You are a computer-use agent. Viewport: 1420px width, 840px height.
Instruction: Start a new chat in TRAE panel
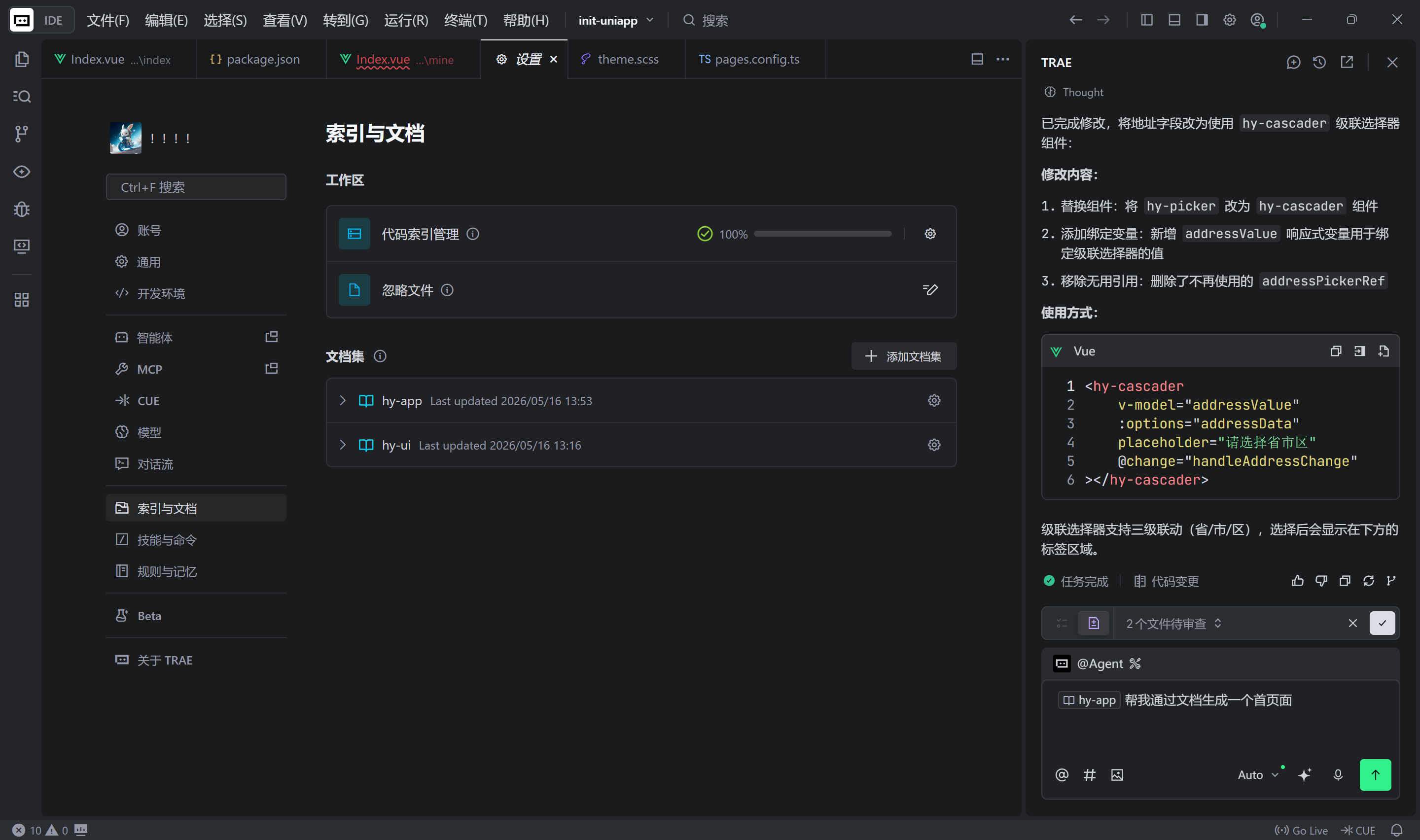click(1293, 62)
